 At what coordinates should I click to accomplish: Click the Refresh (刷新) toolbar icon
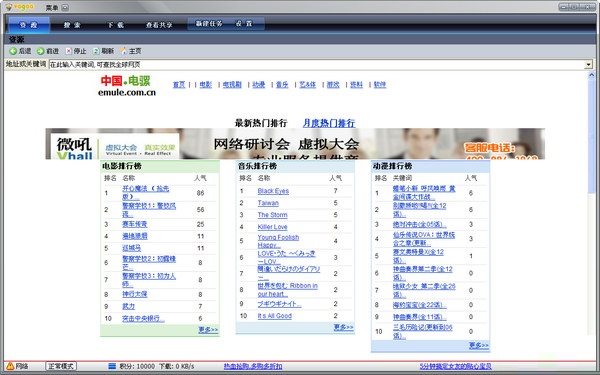[96, 51]
